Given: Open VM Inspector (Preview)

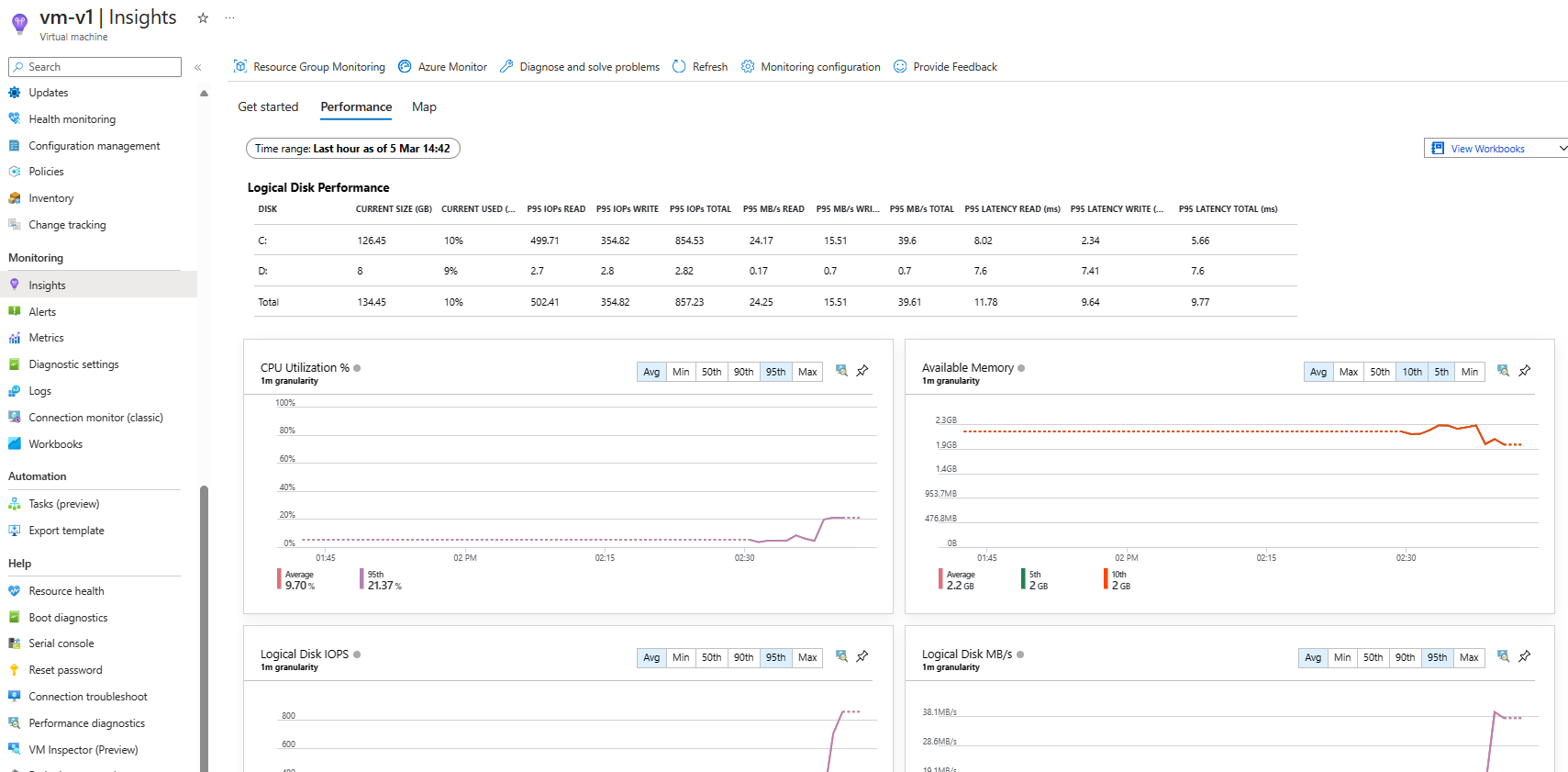Looking at the screenshot, I should click(83, 750).
